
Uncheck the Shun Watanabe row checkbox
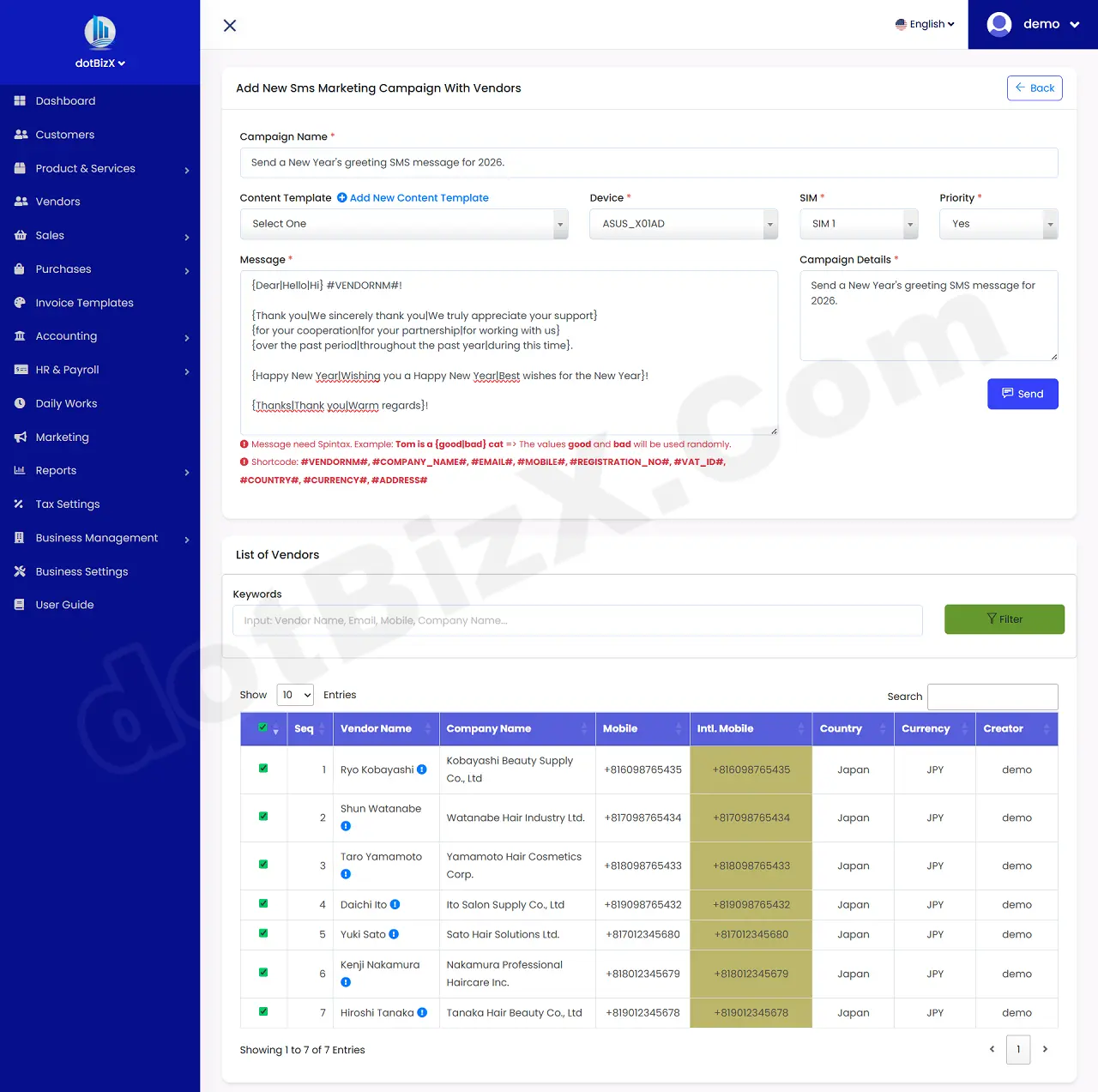(x=262, y=817)
